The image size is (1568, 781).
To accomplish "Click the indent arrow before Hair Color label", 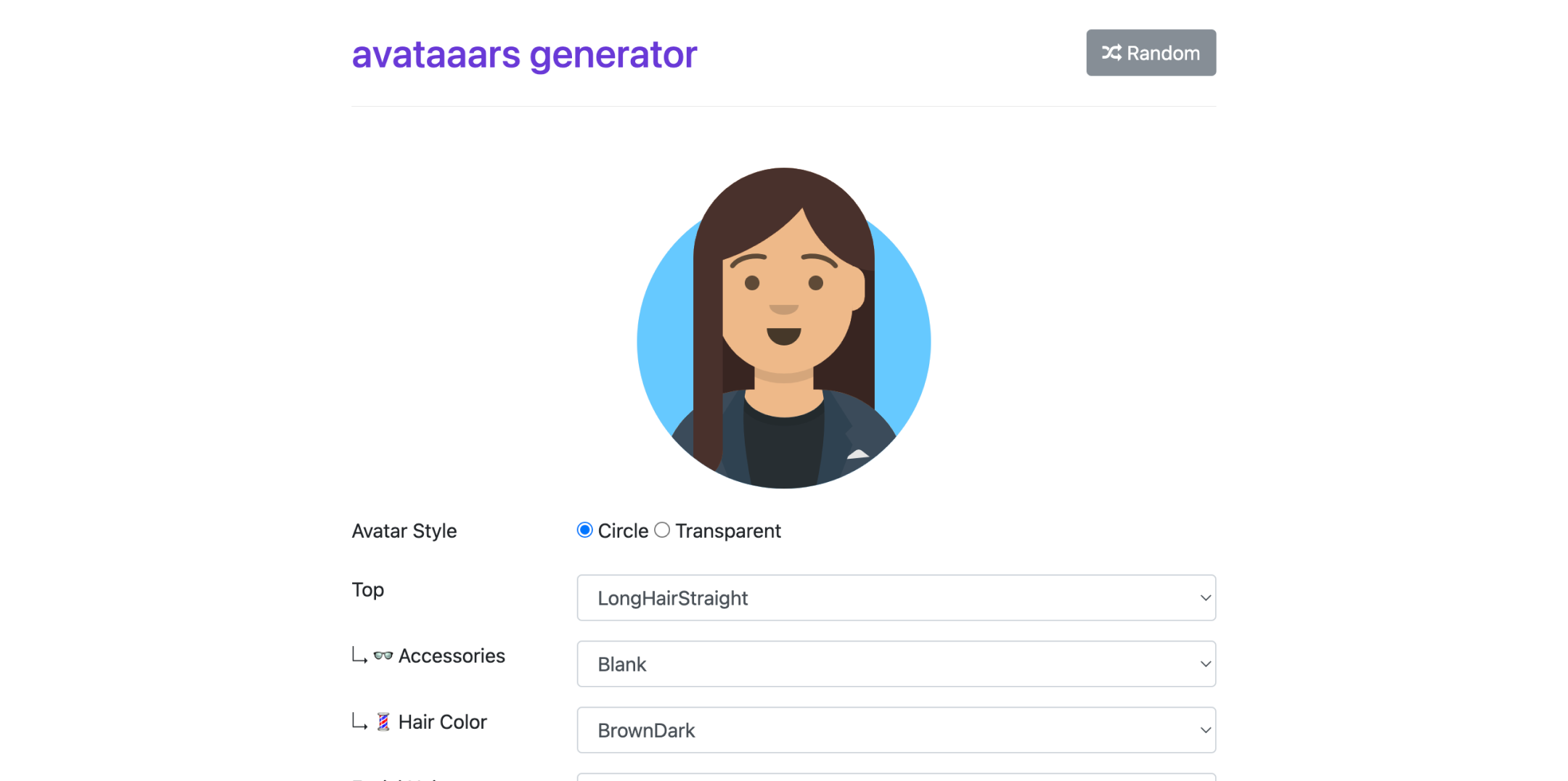I will [359, 721].
